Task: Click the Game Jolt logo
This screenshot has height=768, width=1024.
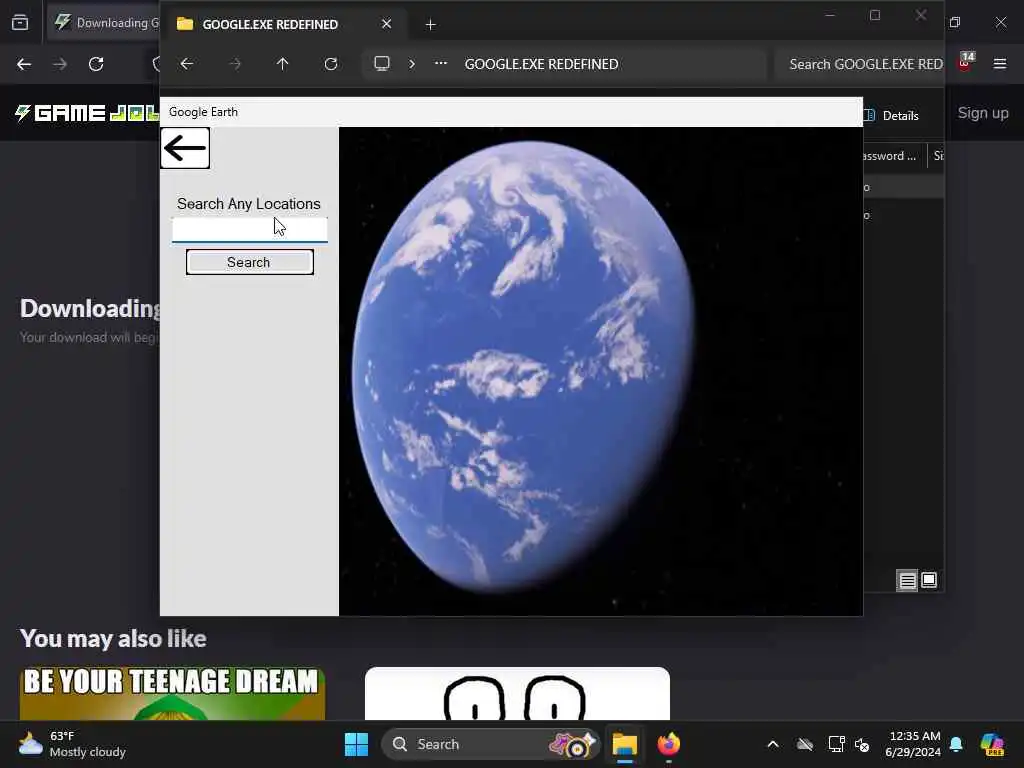Action: click(x=86, y=113)
